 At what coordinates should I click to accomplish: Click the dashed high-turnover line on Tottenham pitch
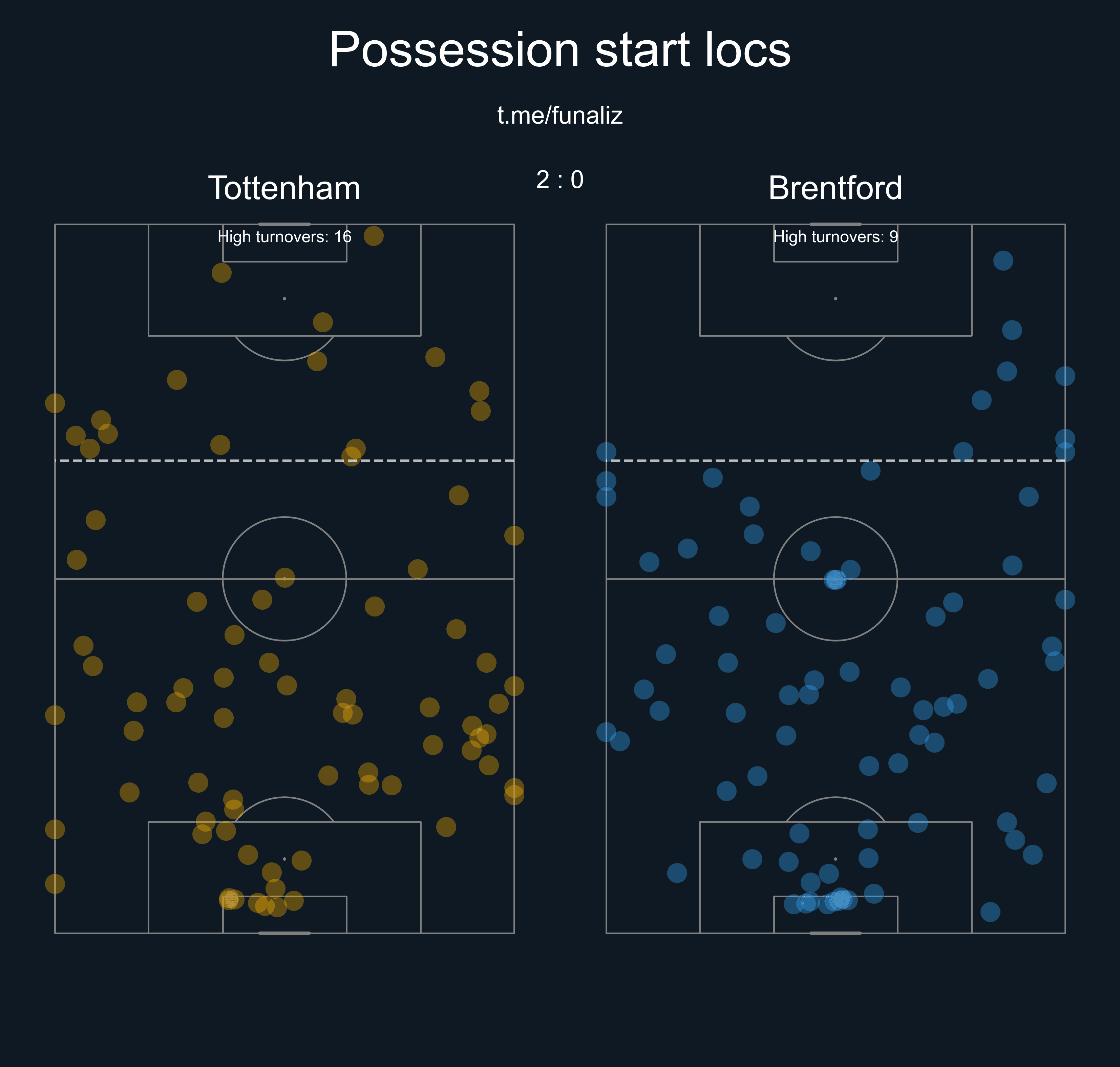171,461
